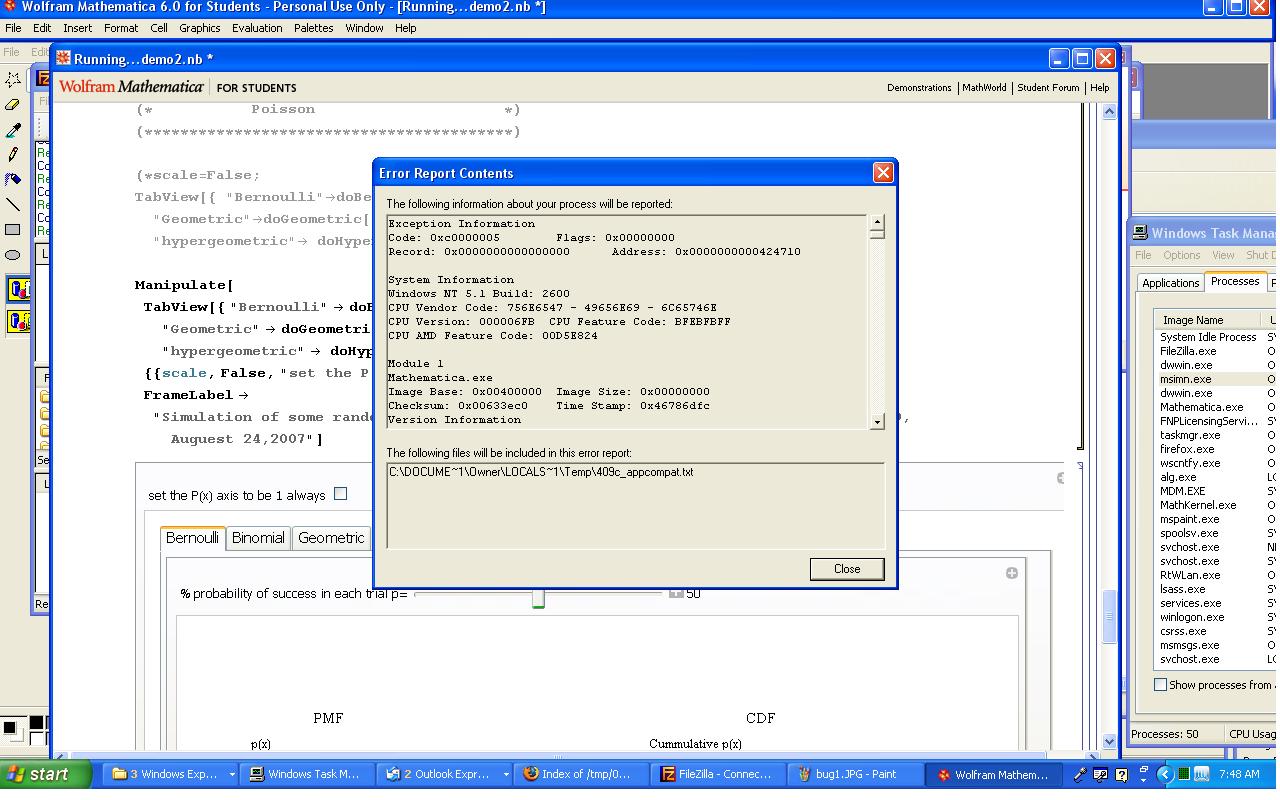The height and width of the screenshot is (800, 1280).
Task: Select the Eraser tool in Paint
Action: point(13,104)
